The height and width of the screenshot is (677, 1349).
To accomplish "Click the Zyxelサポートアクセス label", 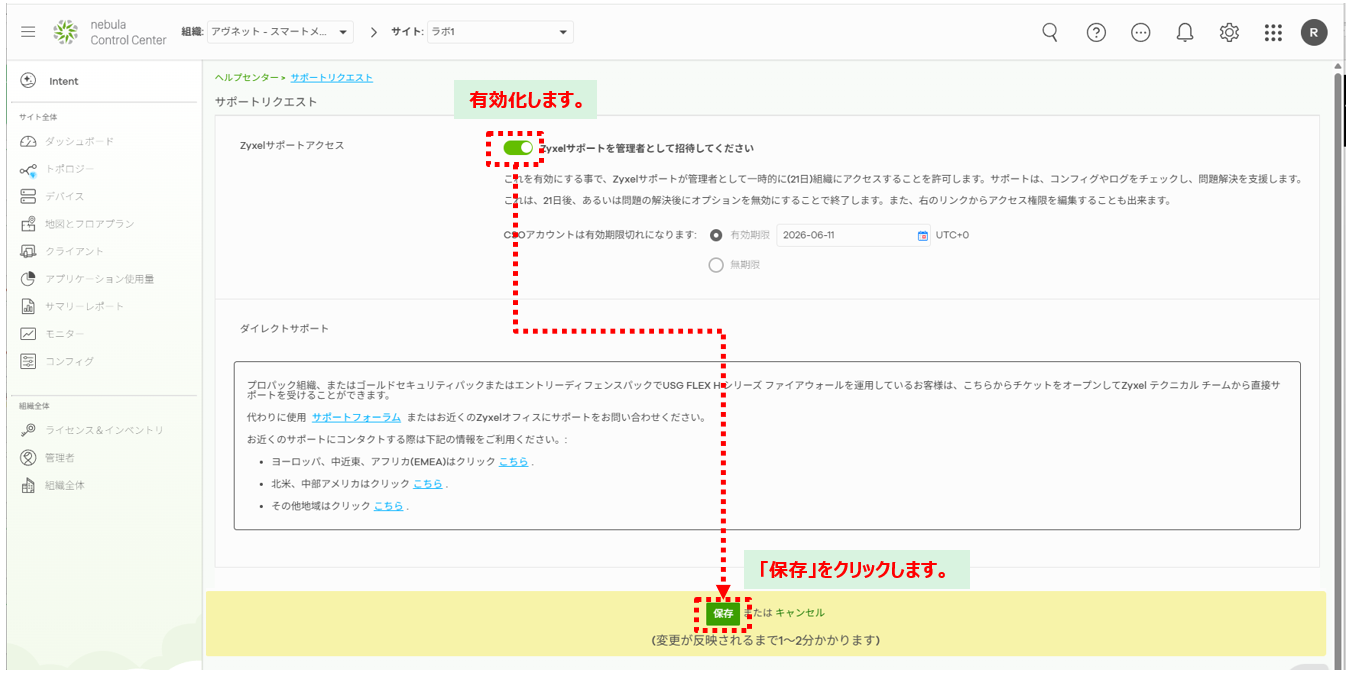I will (x=291, y=146).
